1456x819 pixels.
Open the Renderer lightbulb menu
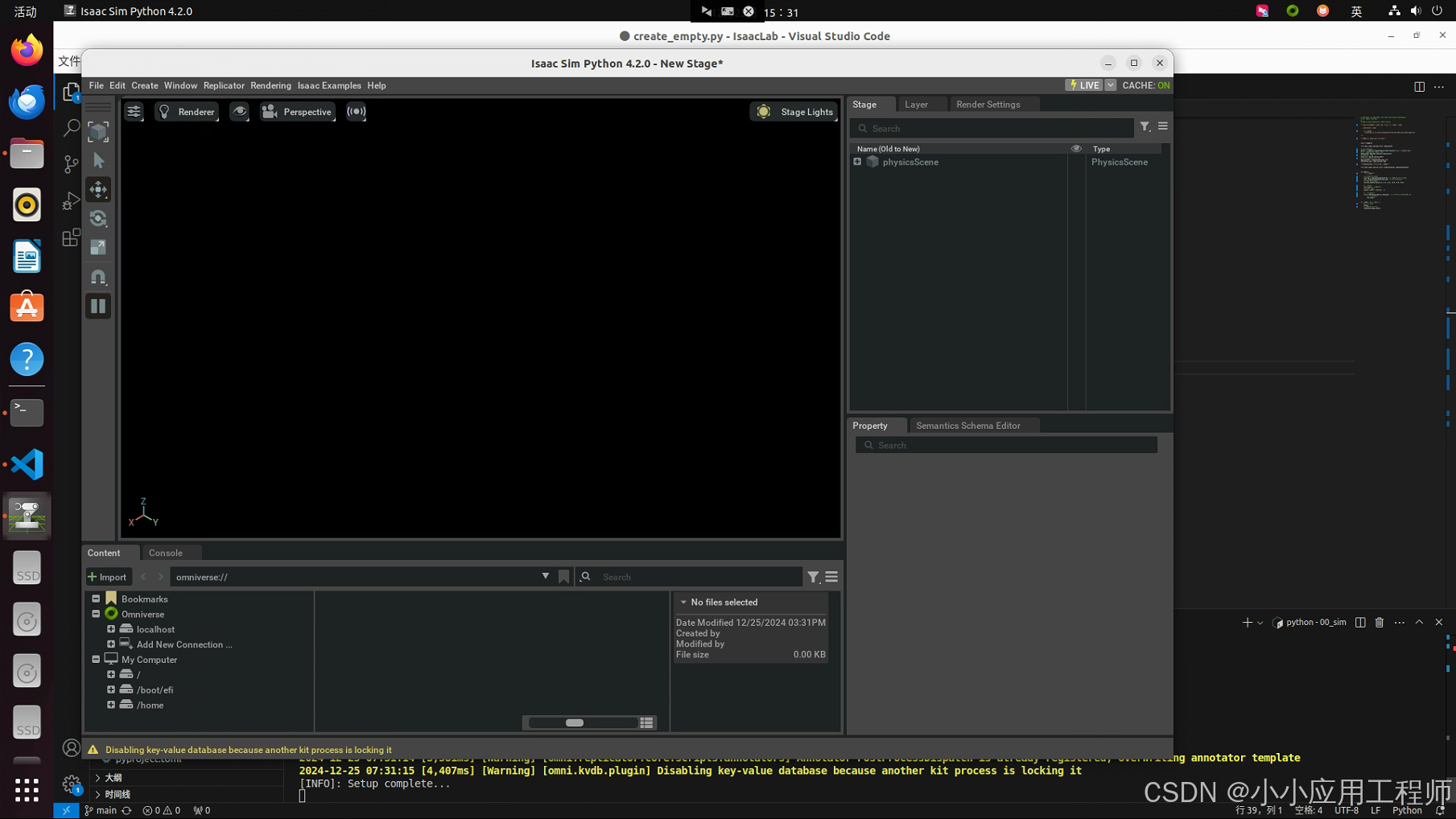187,112
